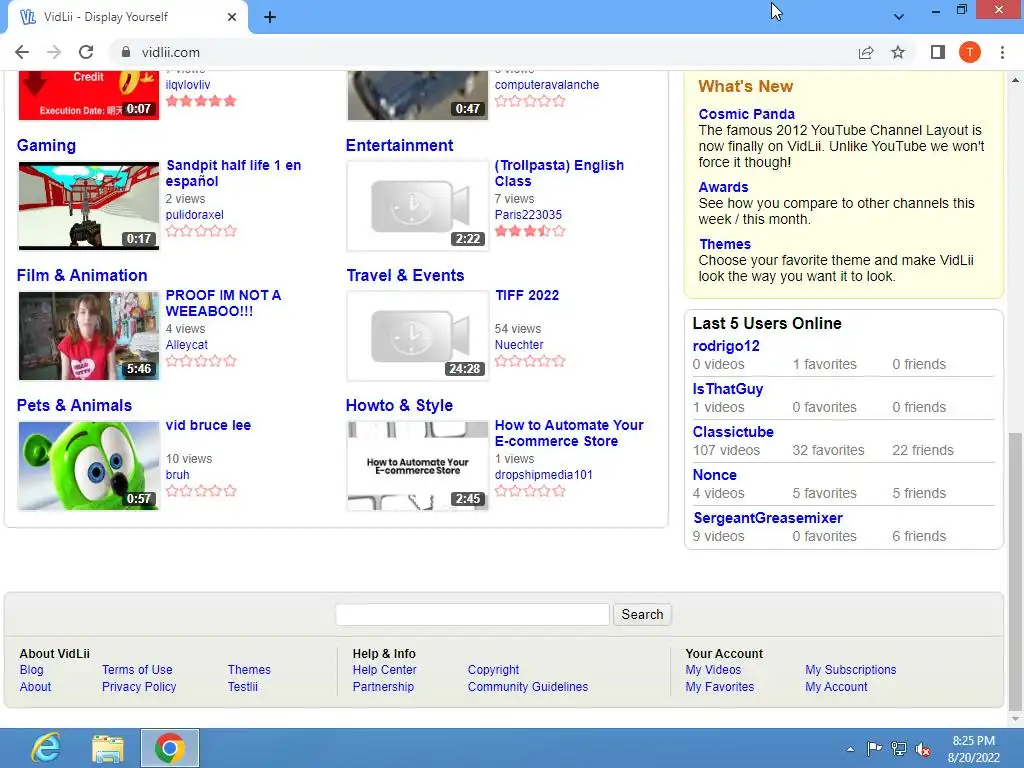Viewport: 1024px width, 768px height.
Task: View online user Nonce's profile
Action: (714, 475)
